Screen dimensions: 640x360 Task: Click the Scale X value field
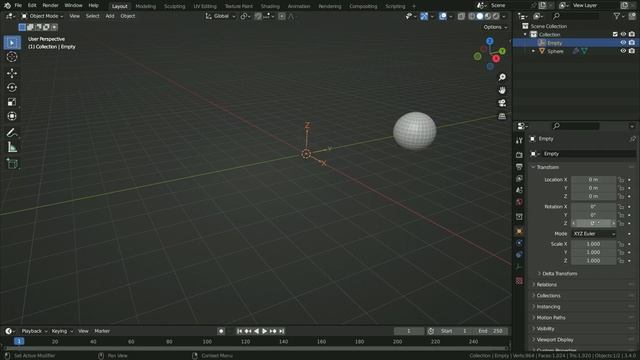pyautogui.click(x=593, y=244)
